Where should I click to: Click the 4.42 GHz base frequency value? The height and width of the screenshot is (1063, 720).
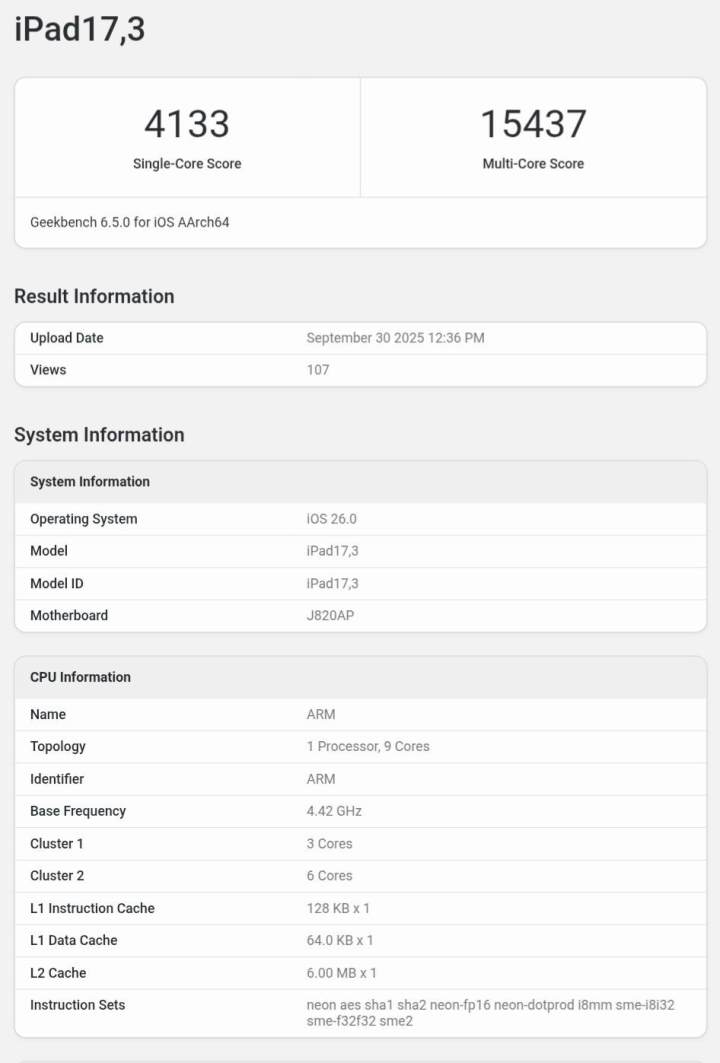pyautogui.click(x=334, y=811)
